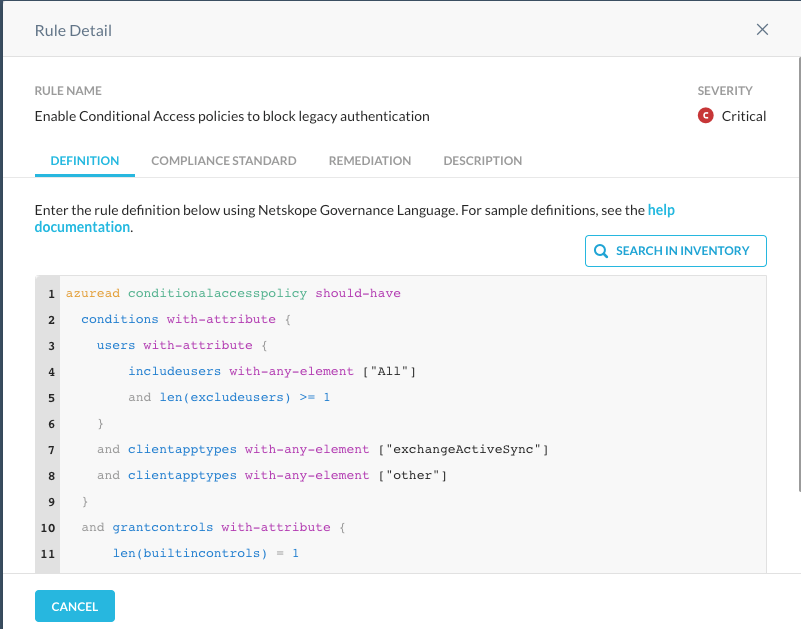Select line number 11 in the gutter
This screenshot has height=629, width=801.
click(x=48, y=553)
